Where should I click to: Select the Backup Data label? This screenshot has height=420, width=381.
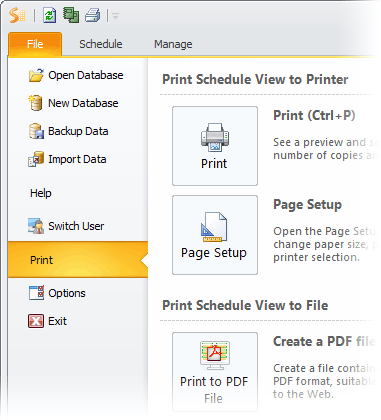point(78,131)
